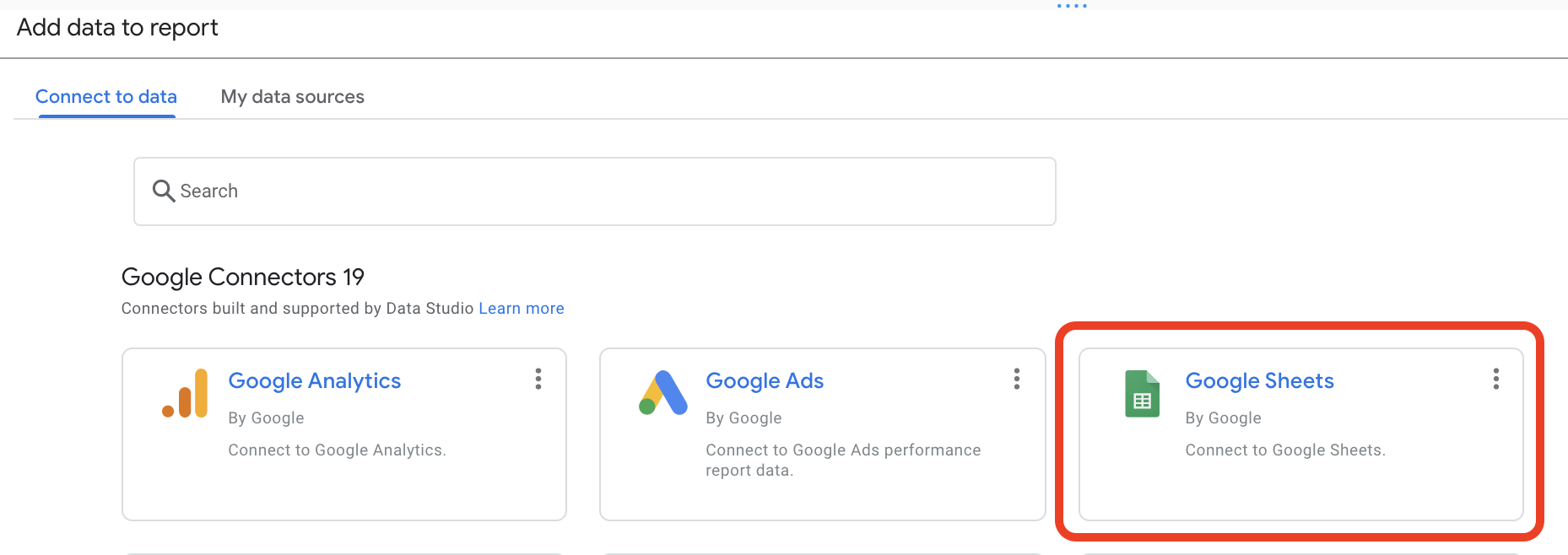
Task: Open Google Sheets card's three-dot menu
Action: pyautogui.click(x=1496, y=380)
